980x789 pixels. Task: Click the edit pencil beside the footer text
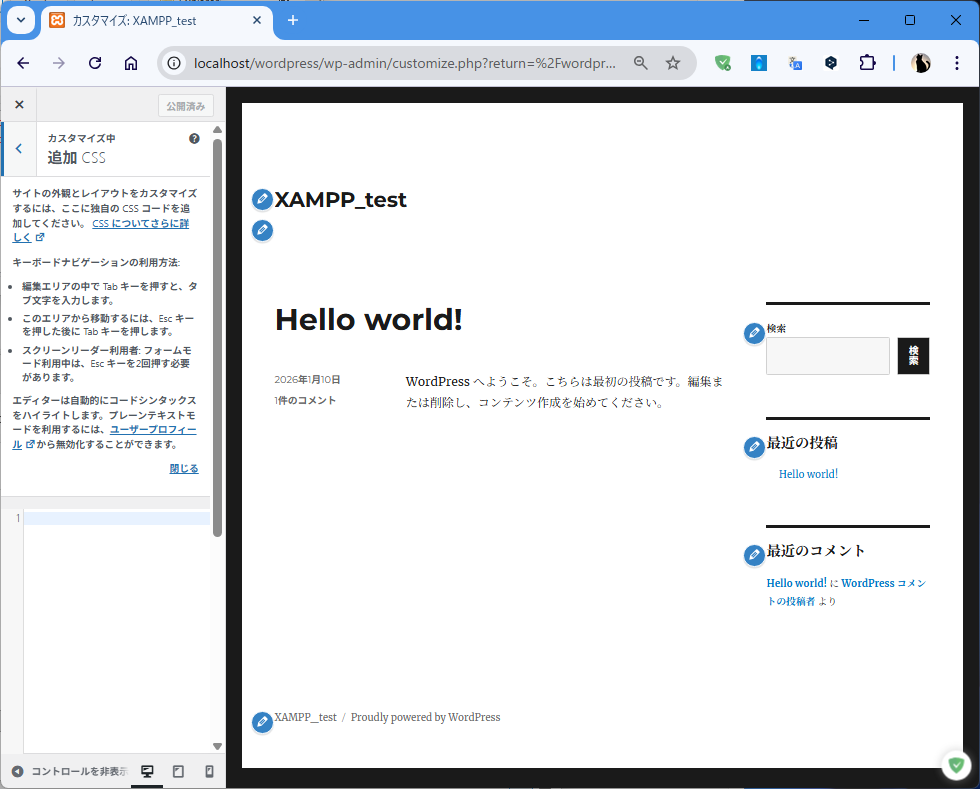point(262,721)
